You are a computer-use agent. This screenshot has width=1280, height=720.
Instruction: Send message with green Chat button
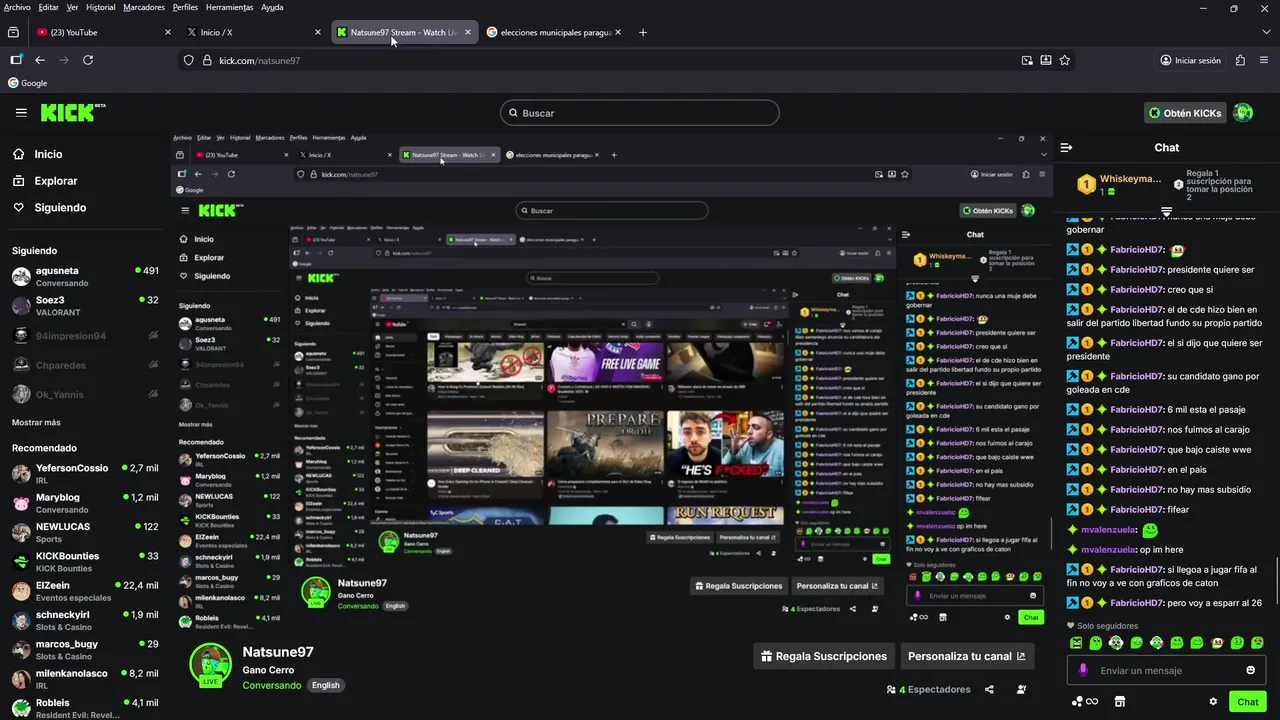click(1247, 702)
